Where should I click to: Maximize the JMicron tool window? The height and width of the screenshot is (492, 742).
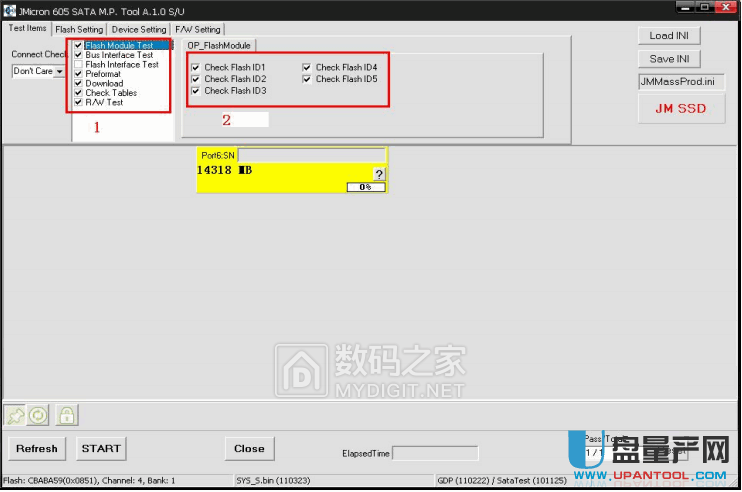[704, 8]
